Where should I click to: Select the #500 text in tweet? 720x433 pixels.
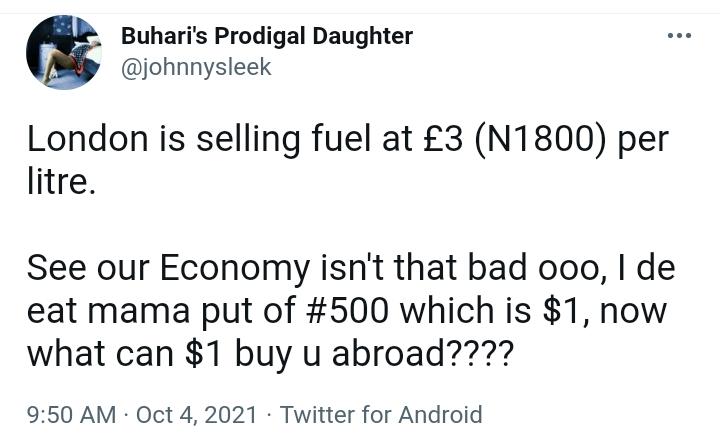coord(347,311)
